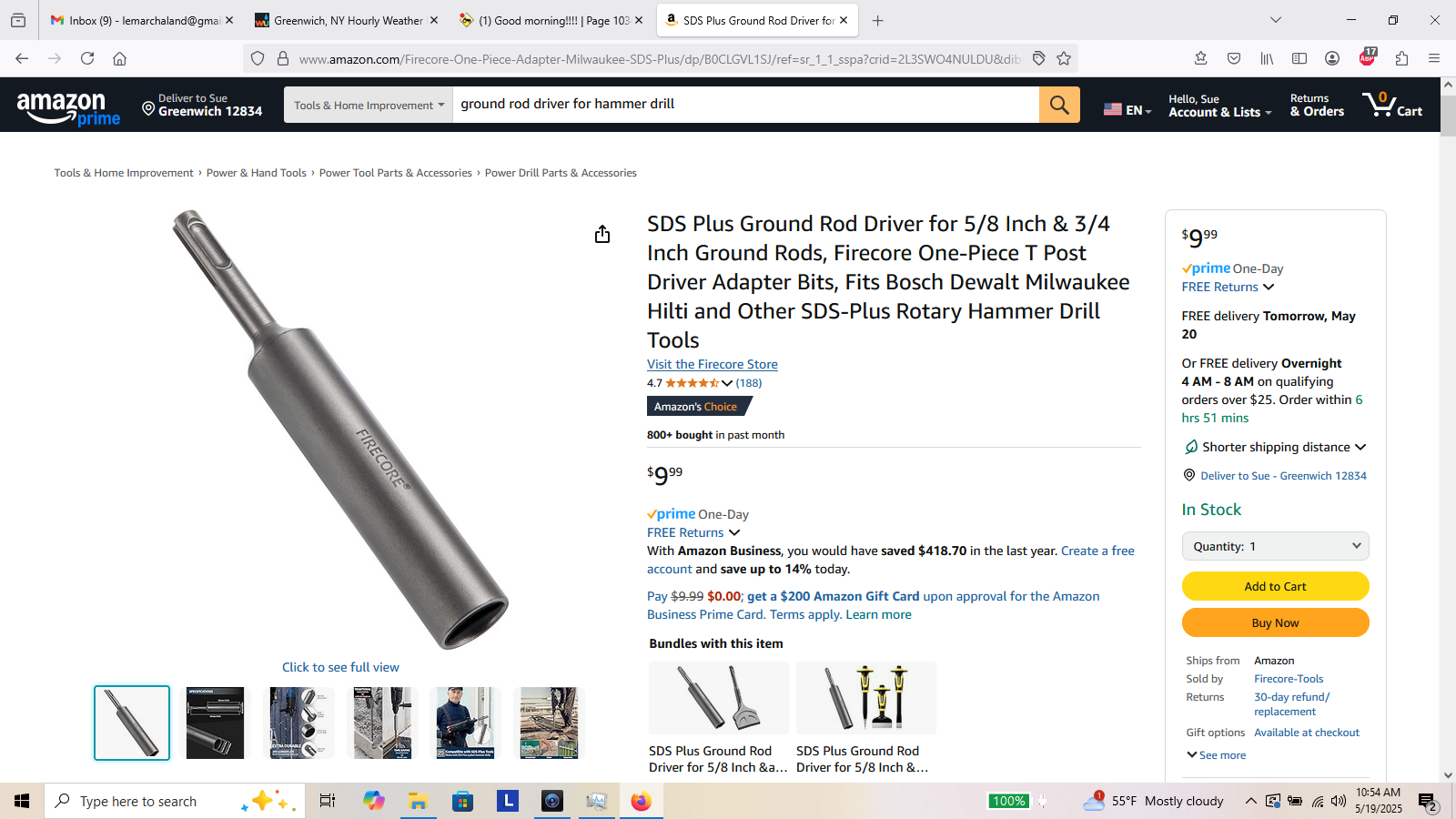This screenshot has width=1456, height=819.
Task: Expand the Tools & Home Improvement search category
Action: tap(369, 105)
